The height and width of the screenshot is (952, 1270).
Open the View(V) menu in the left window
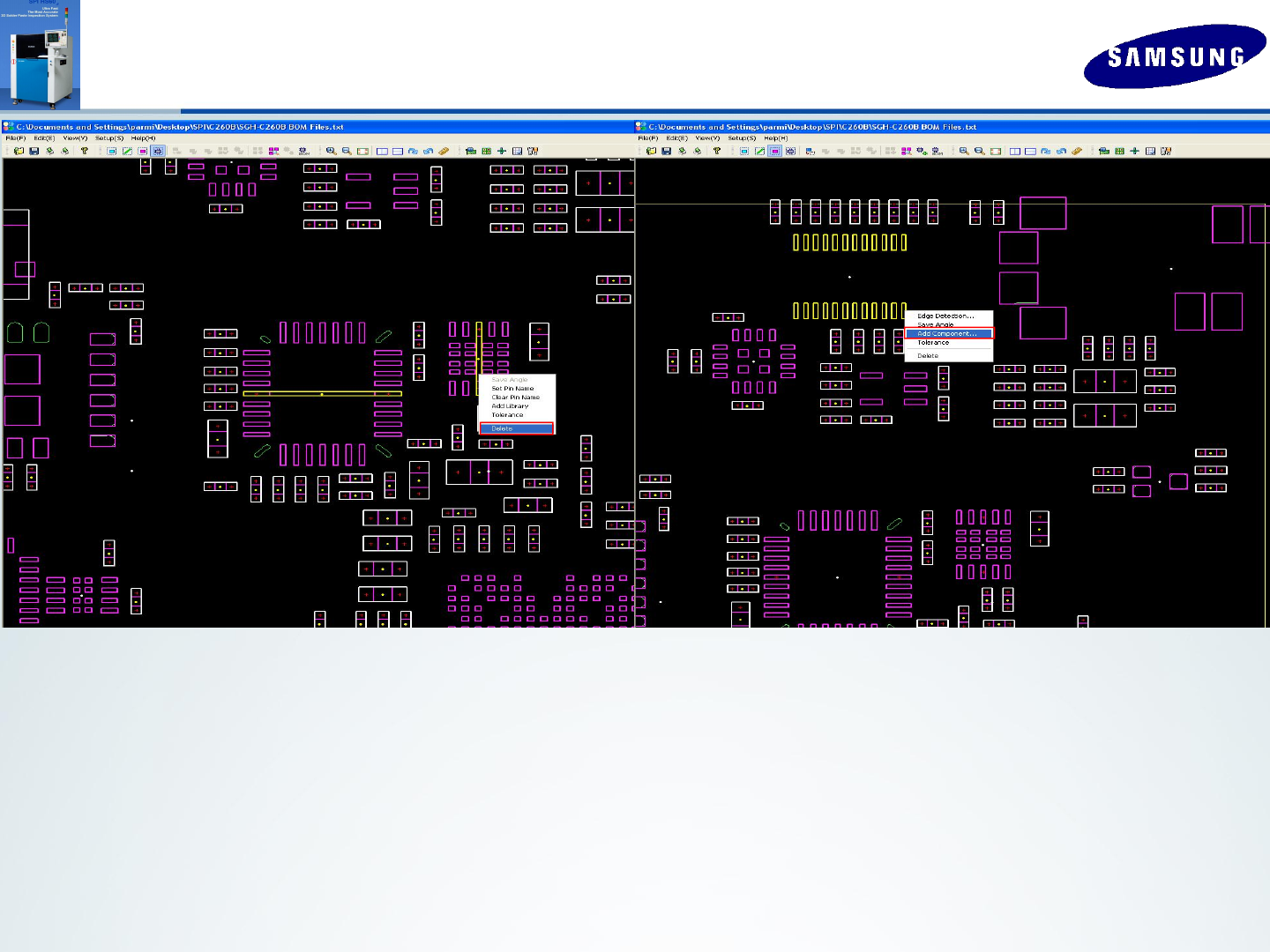pos(75,138)
